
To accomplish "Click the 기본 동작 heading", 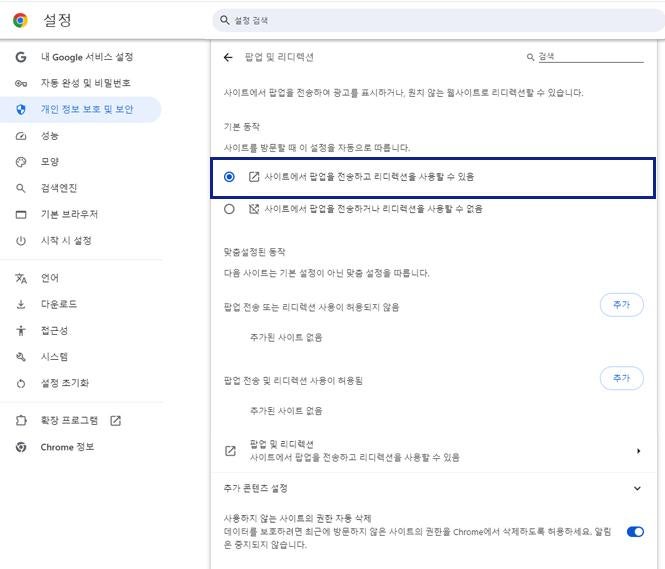I will (x=242, y=127).
